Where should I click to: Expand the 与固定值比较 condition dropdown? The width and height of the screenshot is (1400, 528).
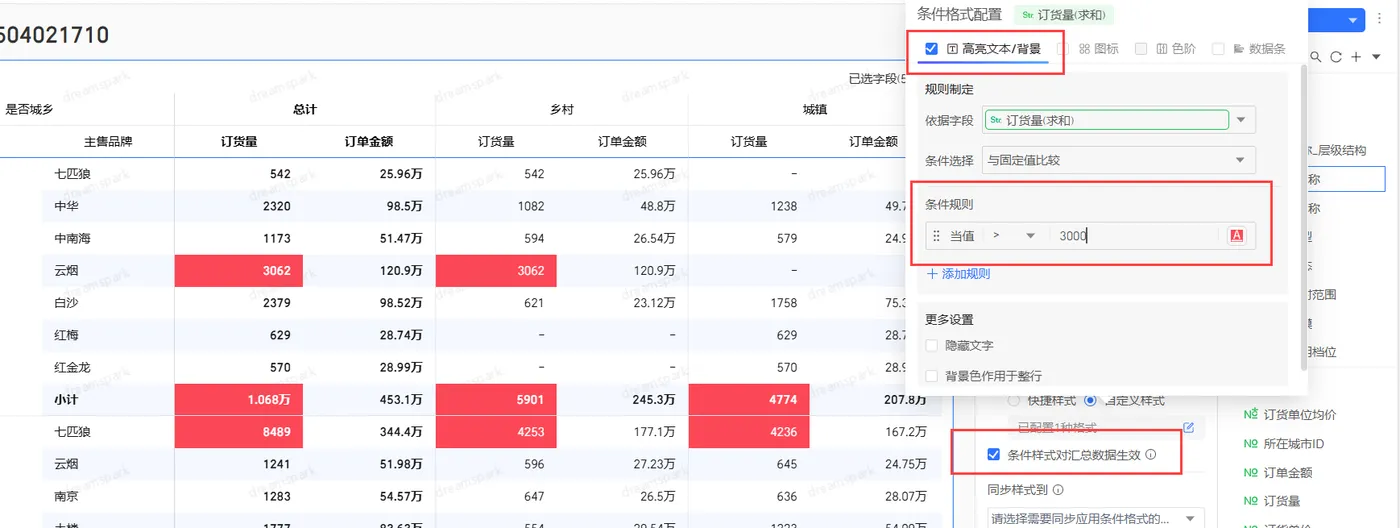(1241, 159)
